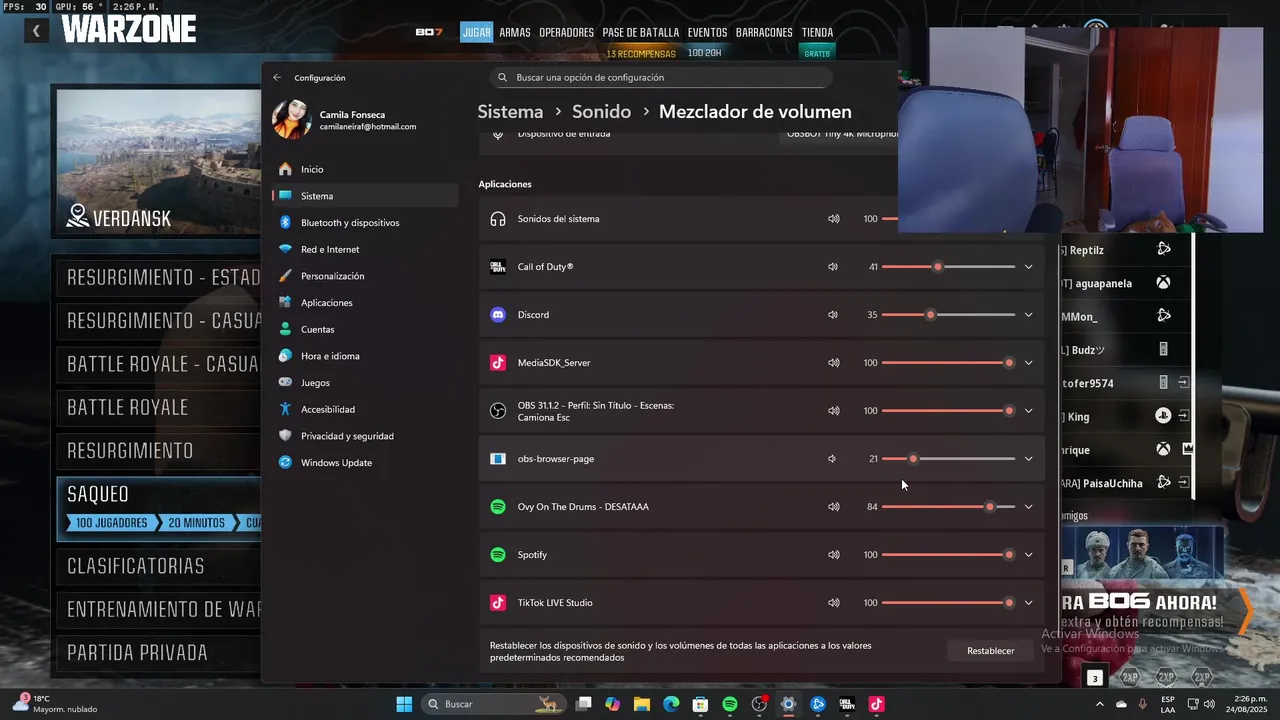Click the Restablecer button
1280x720 pixels.
coord(991,651)
